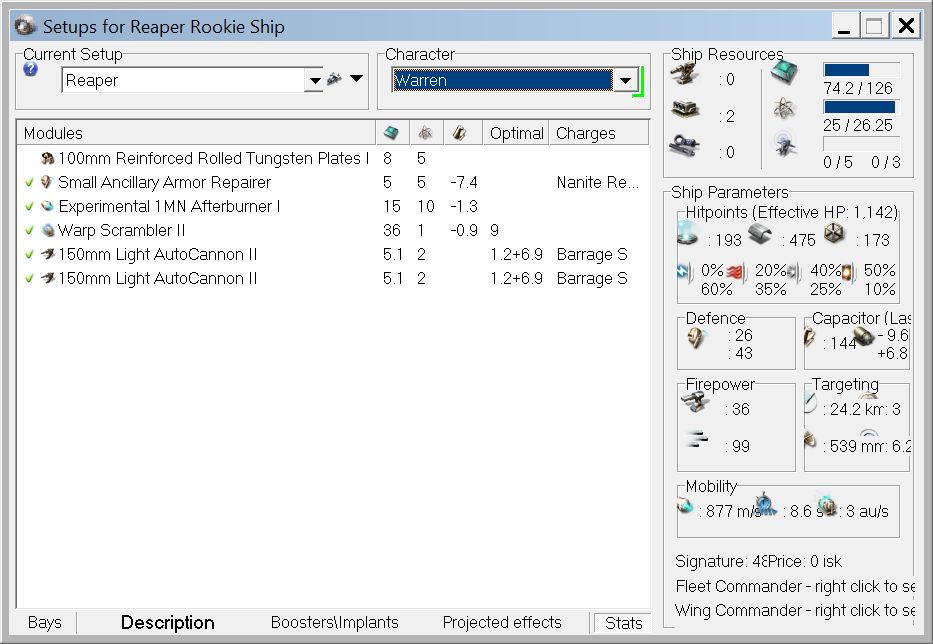
Task: Select the Stats tab
Action: [623, 623]
